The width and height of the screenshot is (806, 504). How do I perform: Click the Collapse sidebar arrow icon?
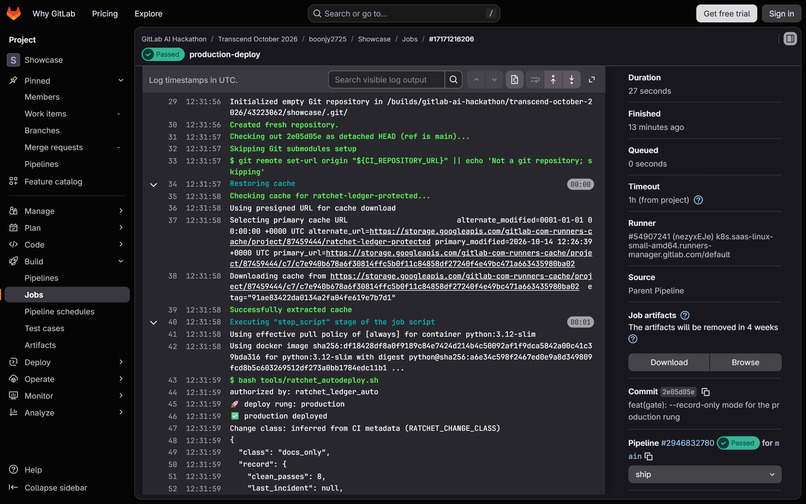(x=13, y=488)
